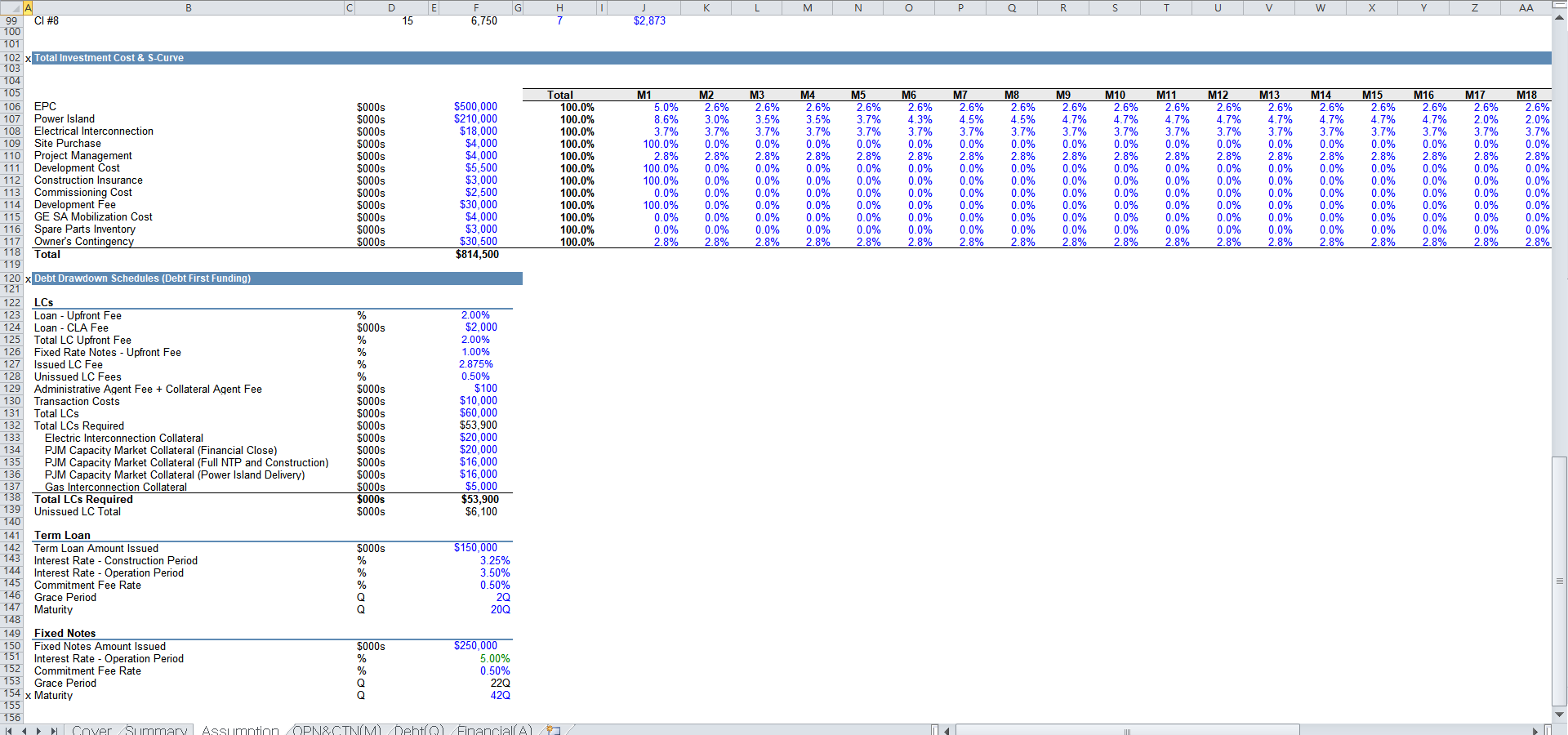1568x735 pixels.
Task: Select row 142 header
Action: pos(11,548)
